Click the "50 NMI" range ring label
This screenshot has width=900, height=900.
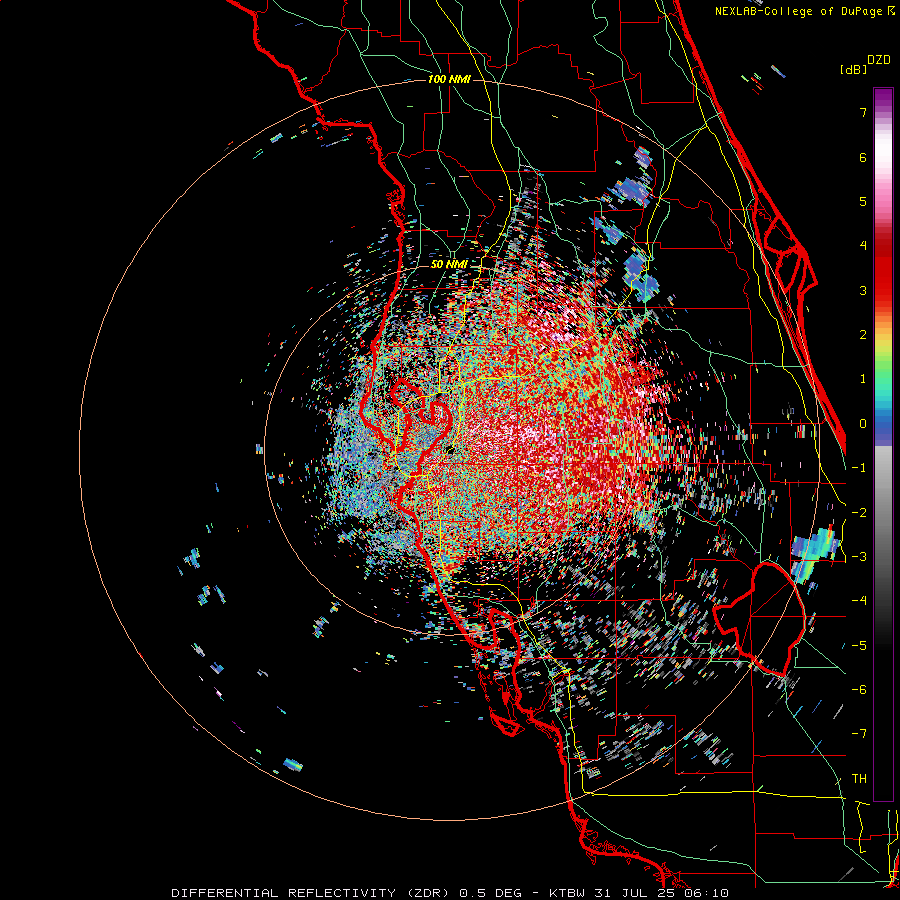coord(449,264)
